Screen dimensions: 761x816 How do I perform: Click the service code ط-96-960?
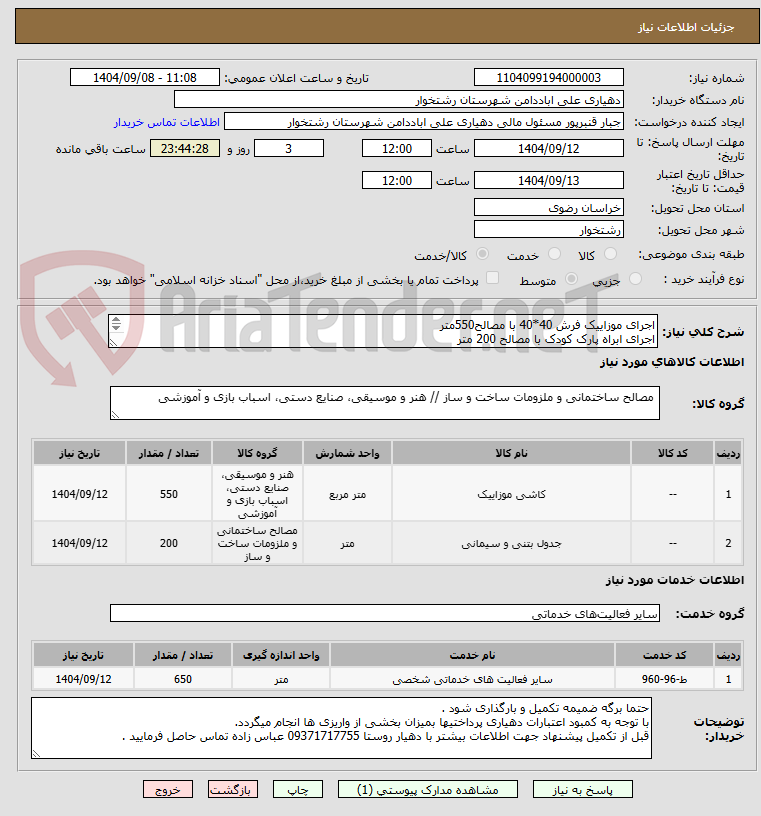click(x=664, y=680)
